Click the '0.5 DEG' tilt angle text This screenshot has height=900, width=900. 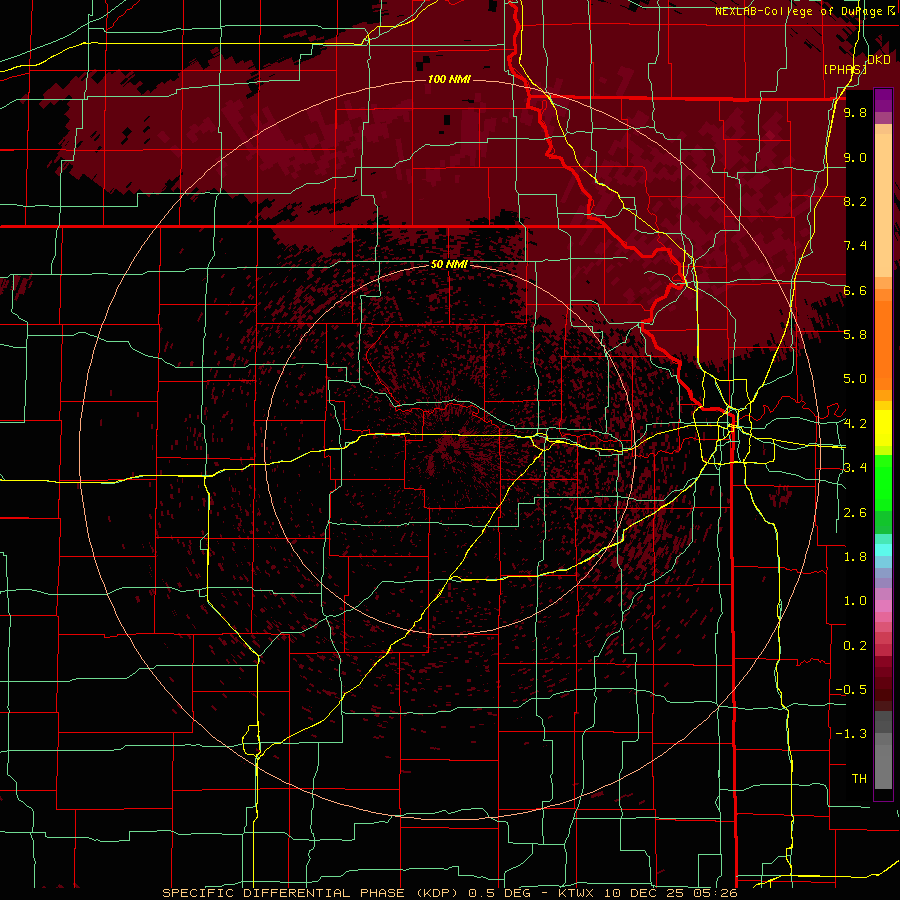tap(499, 893)
